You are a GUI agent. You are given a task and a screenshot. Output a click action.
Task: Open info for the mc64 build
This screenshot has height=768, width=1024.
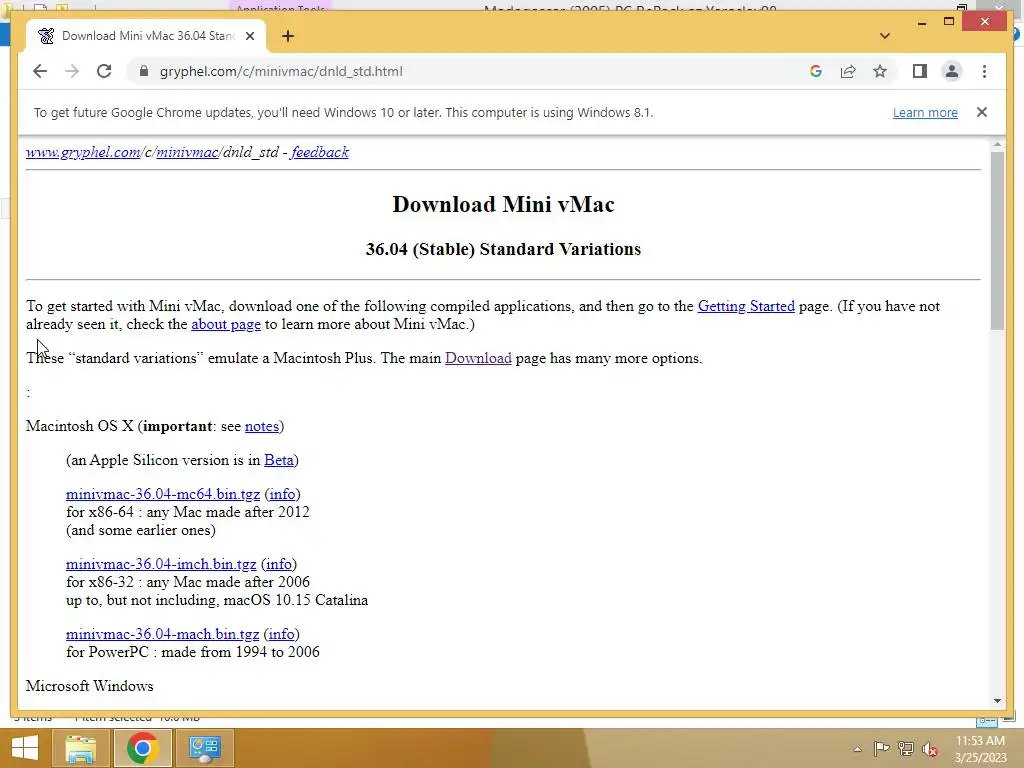coord(282,494)
